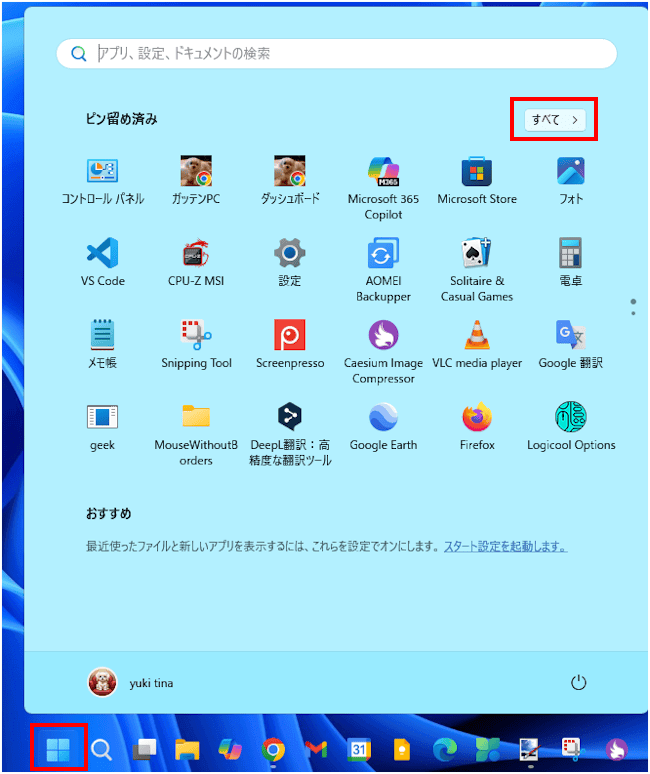
Task: Launch VS Code from the Start menu
Action: (x=102, y=263)
